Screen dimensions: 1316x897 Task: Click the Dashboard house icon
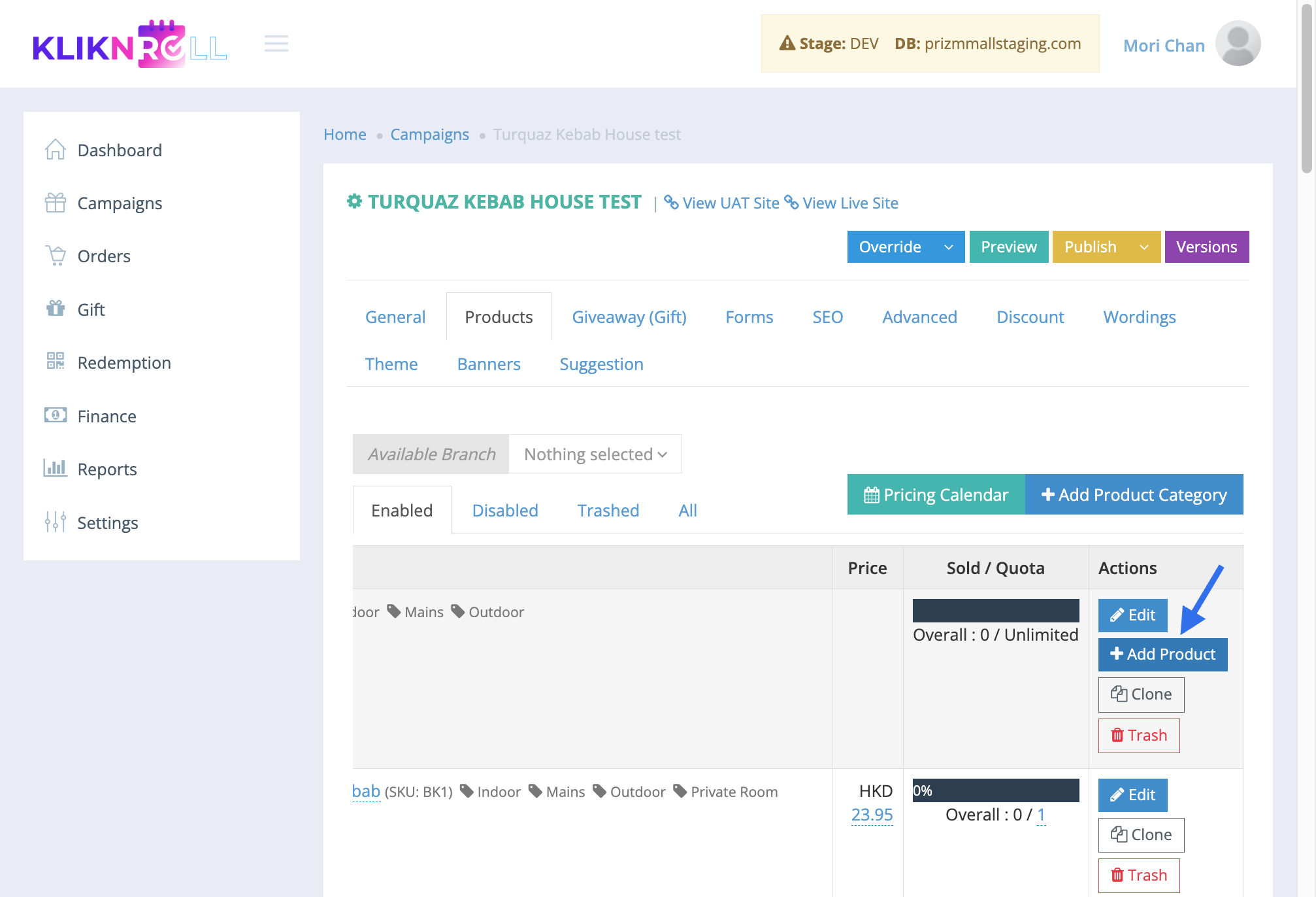tap(56, 150)
